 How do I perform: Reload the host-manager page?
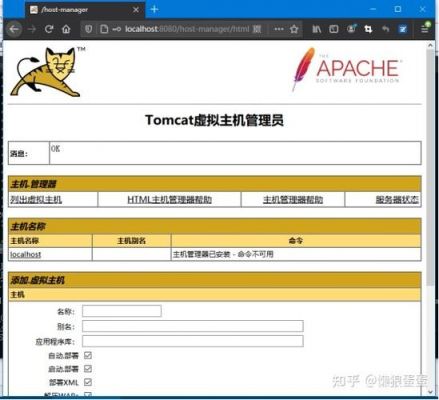tap(49, 29)
